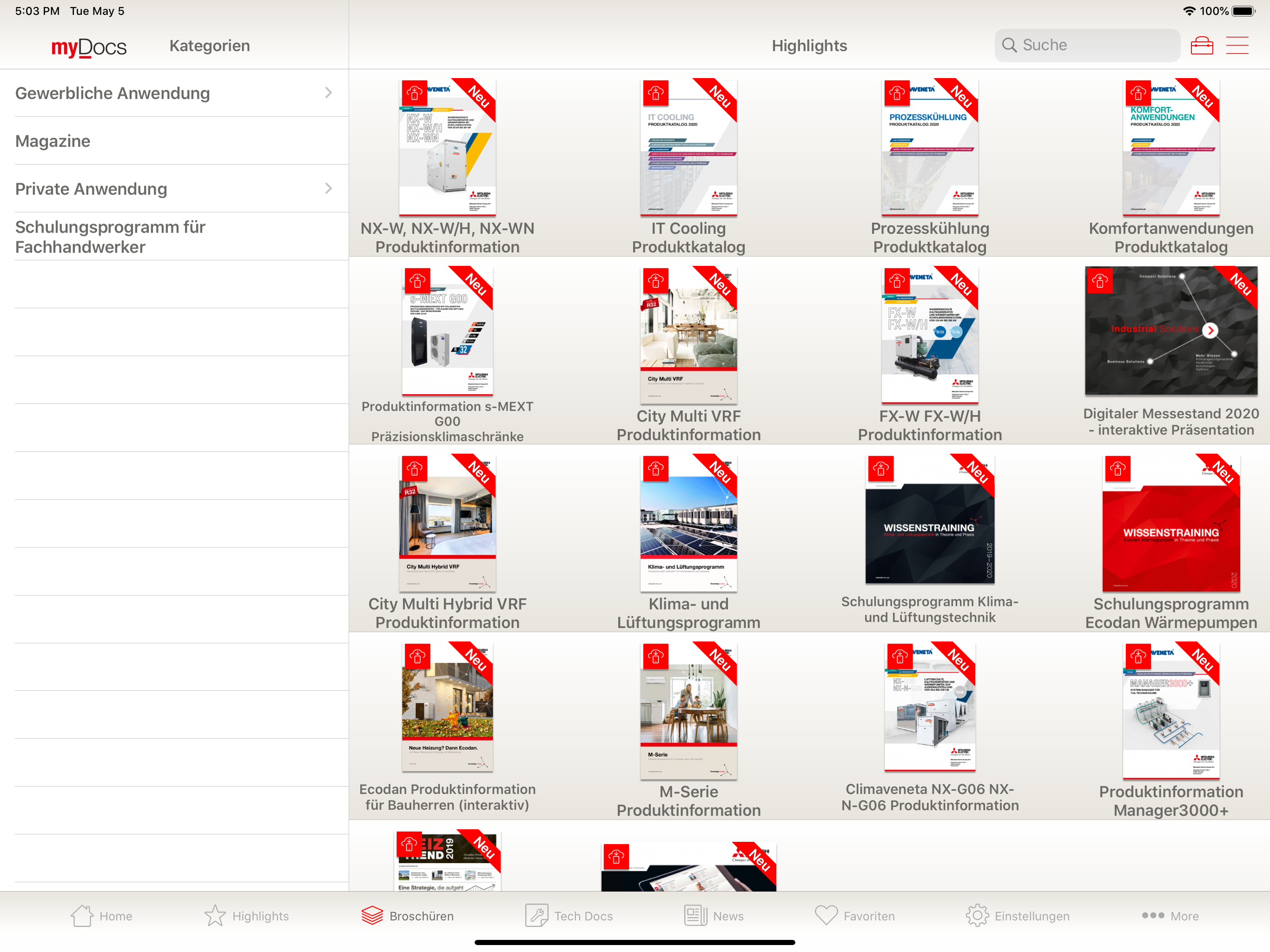Tap download icon on City Multi VRF brochure
This screenshot has width=1270, height=952.
pyautogui.click(x=655, y=281)
